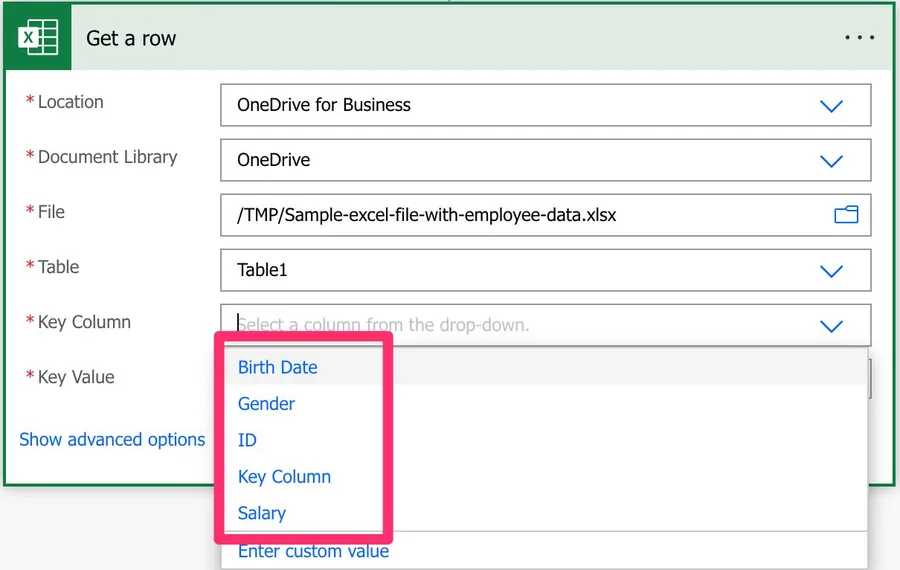
Task: Collapse the Key Column dropdown using its chevron
Action: (831, 326)
